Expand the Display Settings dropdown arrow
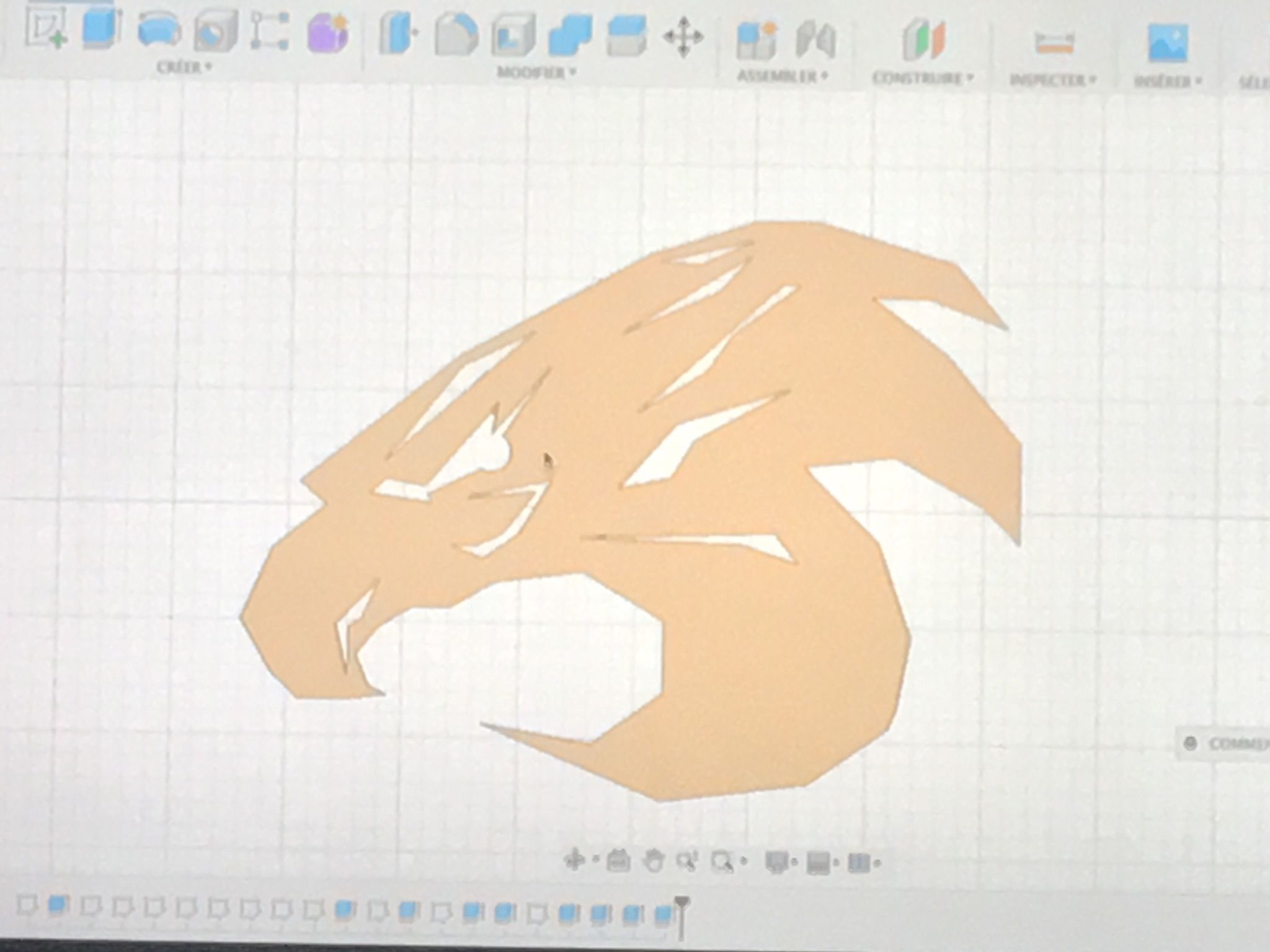Image resolution: width=1270 pixels, height=952 pixels. [796, 862]
